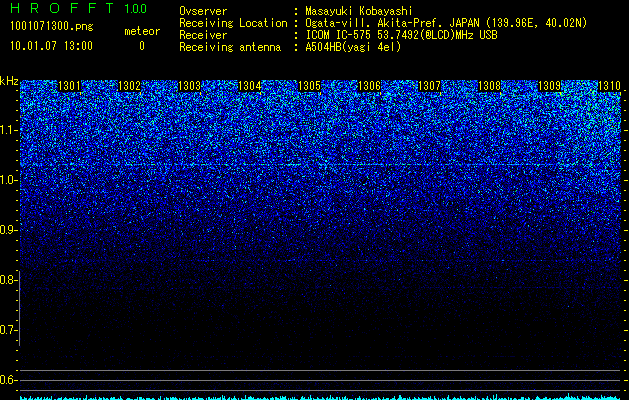Click the Receiving antenna label

(230, 47)
